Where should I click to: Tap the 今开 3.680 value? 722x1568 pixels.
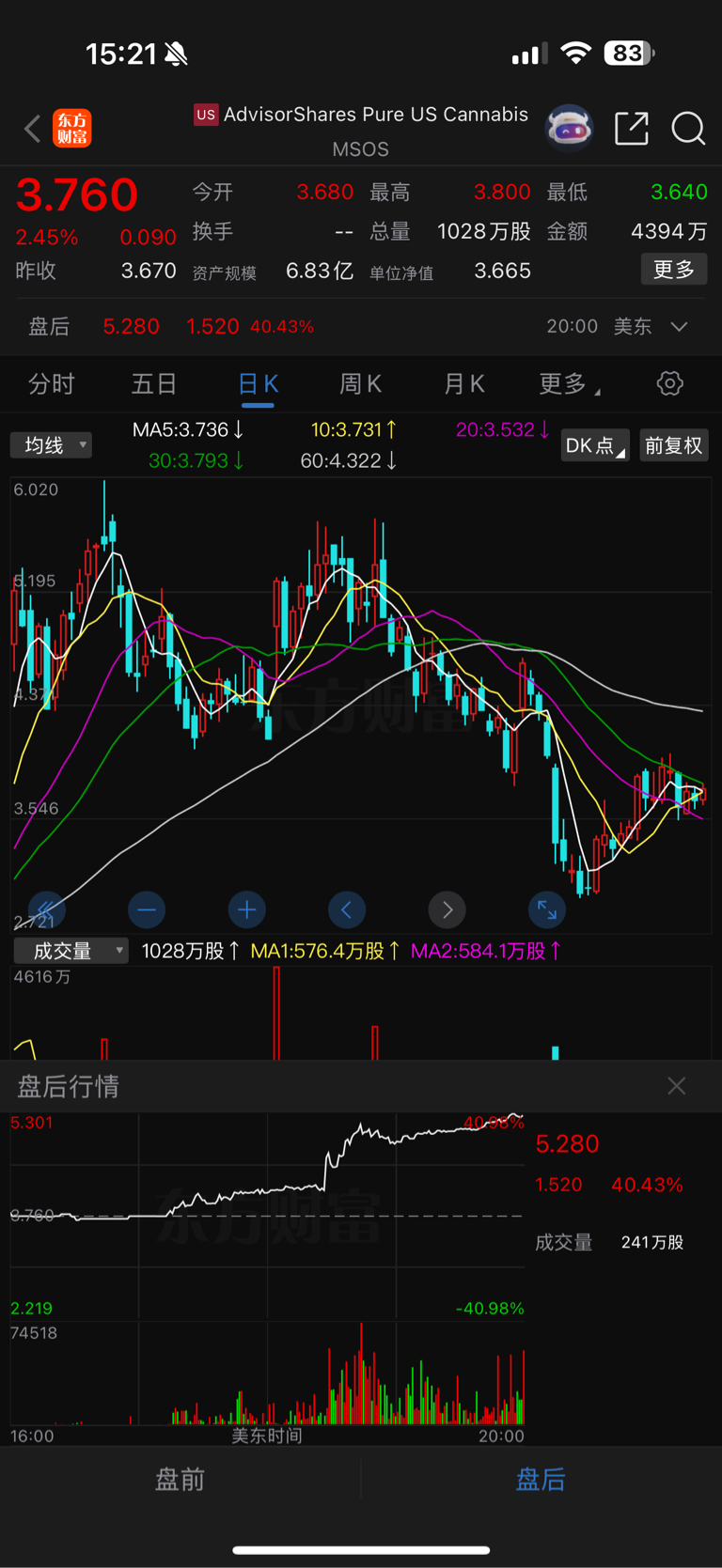[325, 192]
